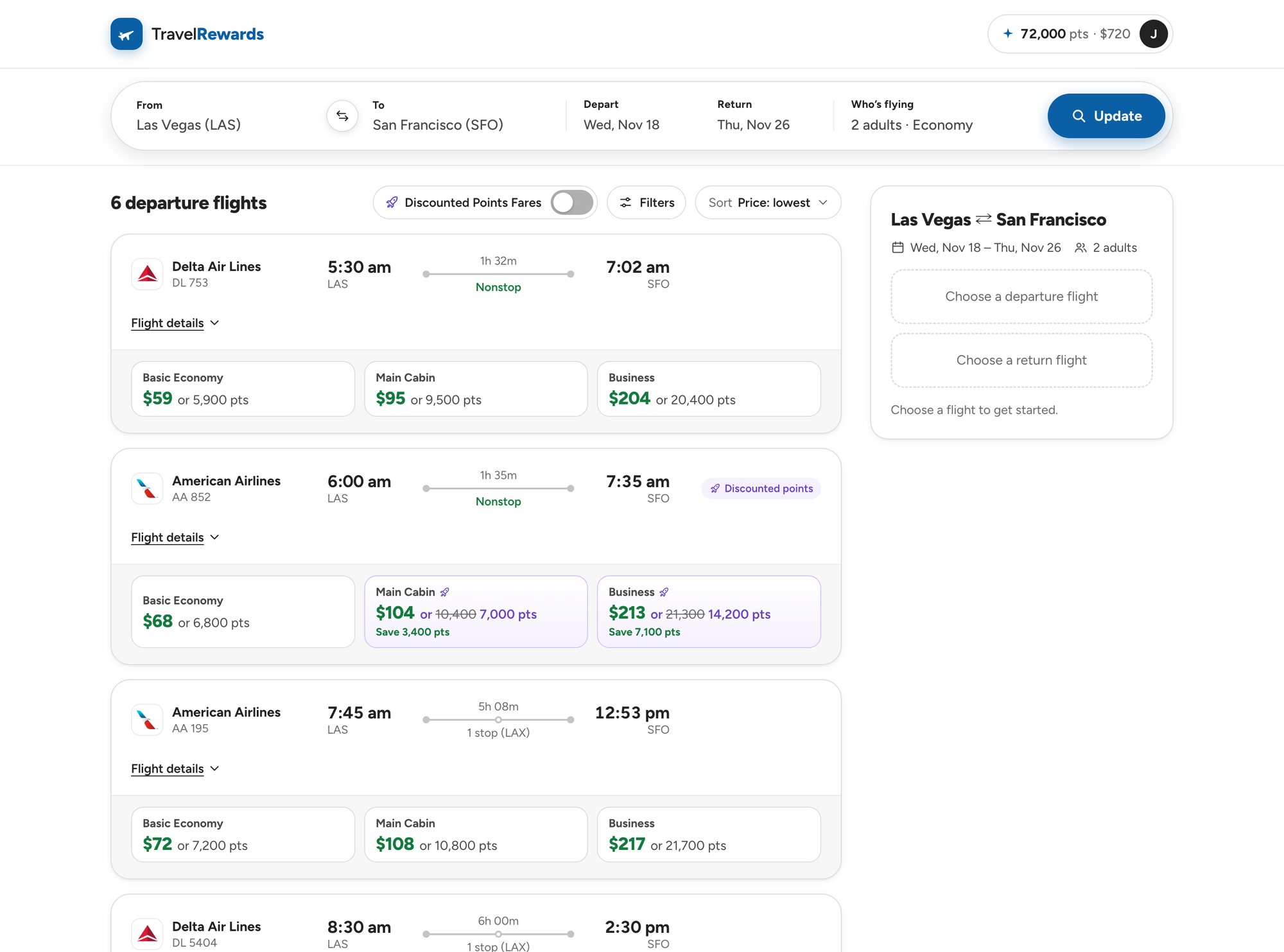Click the Delta logo for flight DL 5404
1284x952 pixels.
[x=147, y=934]
